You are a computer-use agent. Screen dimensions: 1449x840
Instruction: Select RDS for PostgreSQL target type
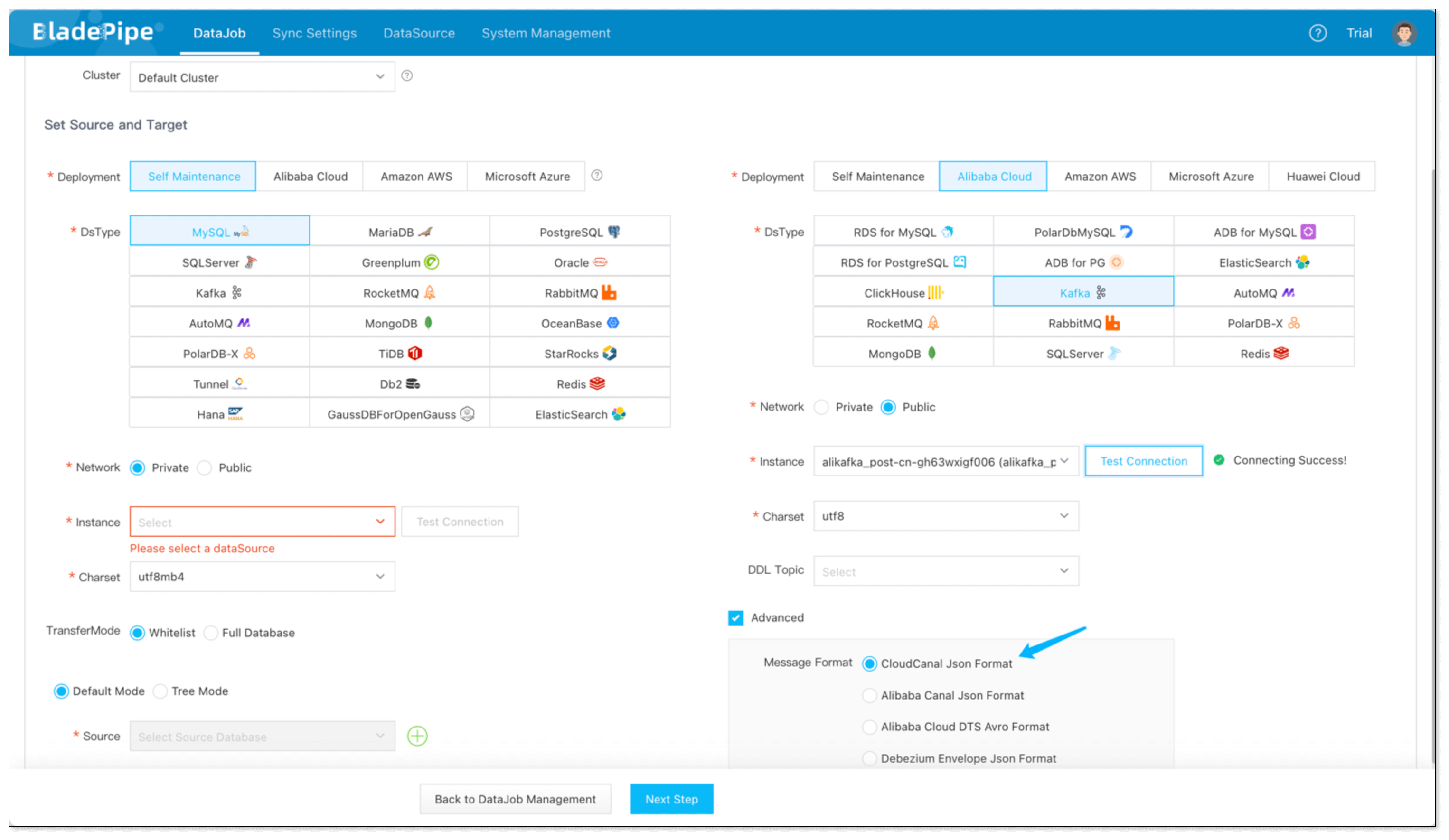tap(903, 262)
